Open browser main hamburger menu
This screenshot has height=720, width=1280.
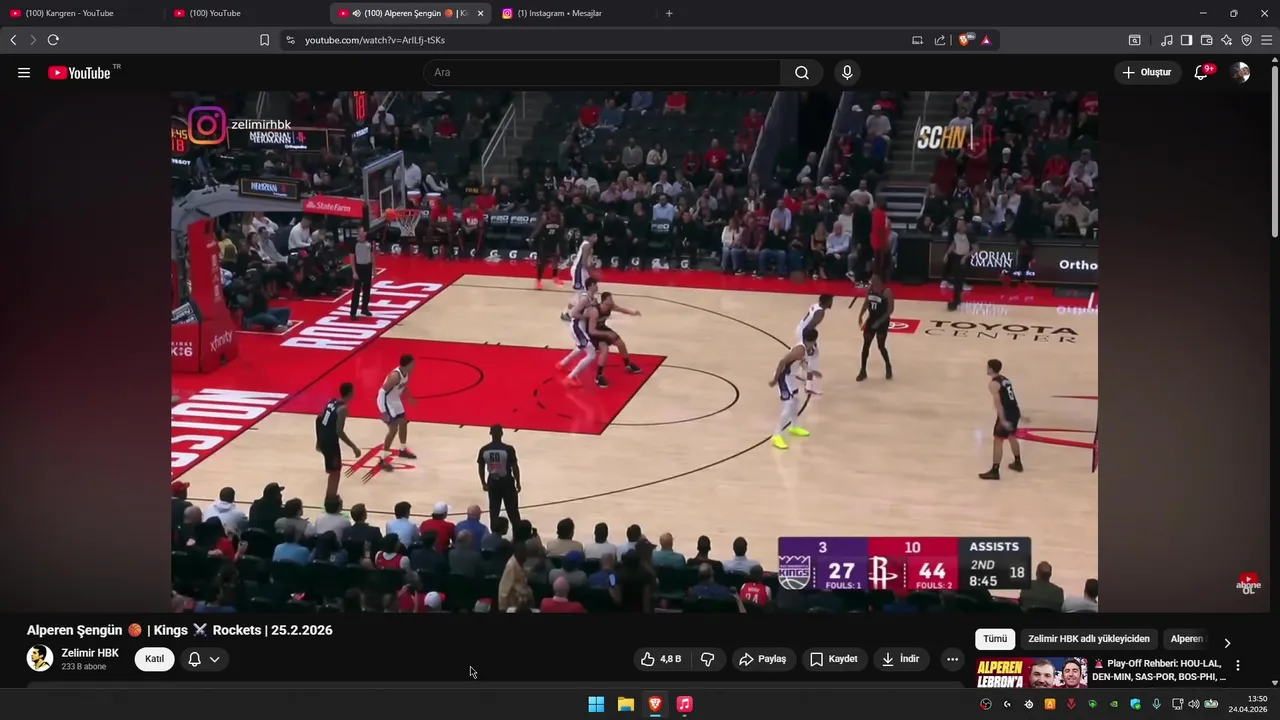tap(1267, 40)
